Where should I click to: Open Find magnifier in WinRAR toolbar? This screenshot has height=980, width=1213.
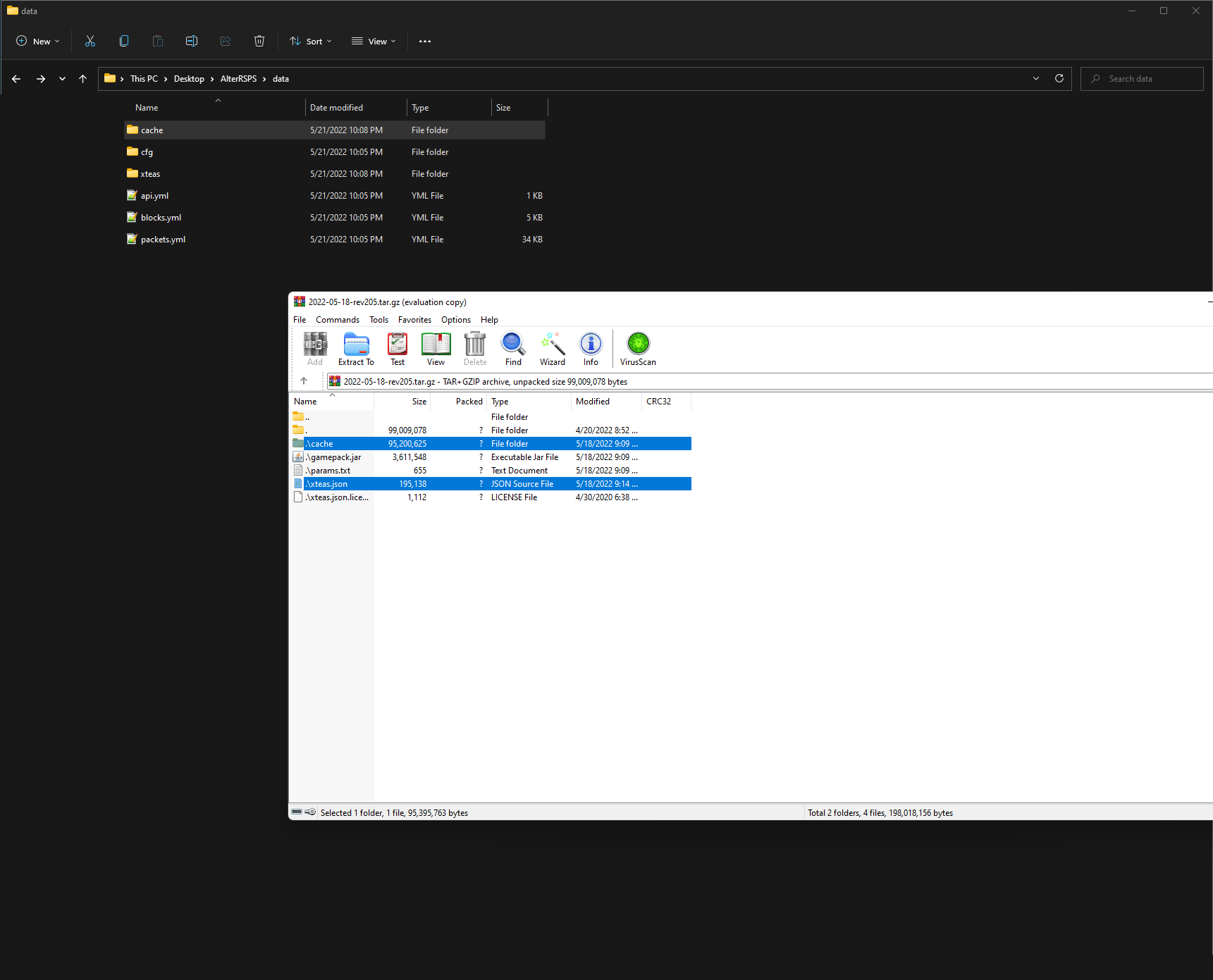pyautogui.click(x=513, y=349)
